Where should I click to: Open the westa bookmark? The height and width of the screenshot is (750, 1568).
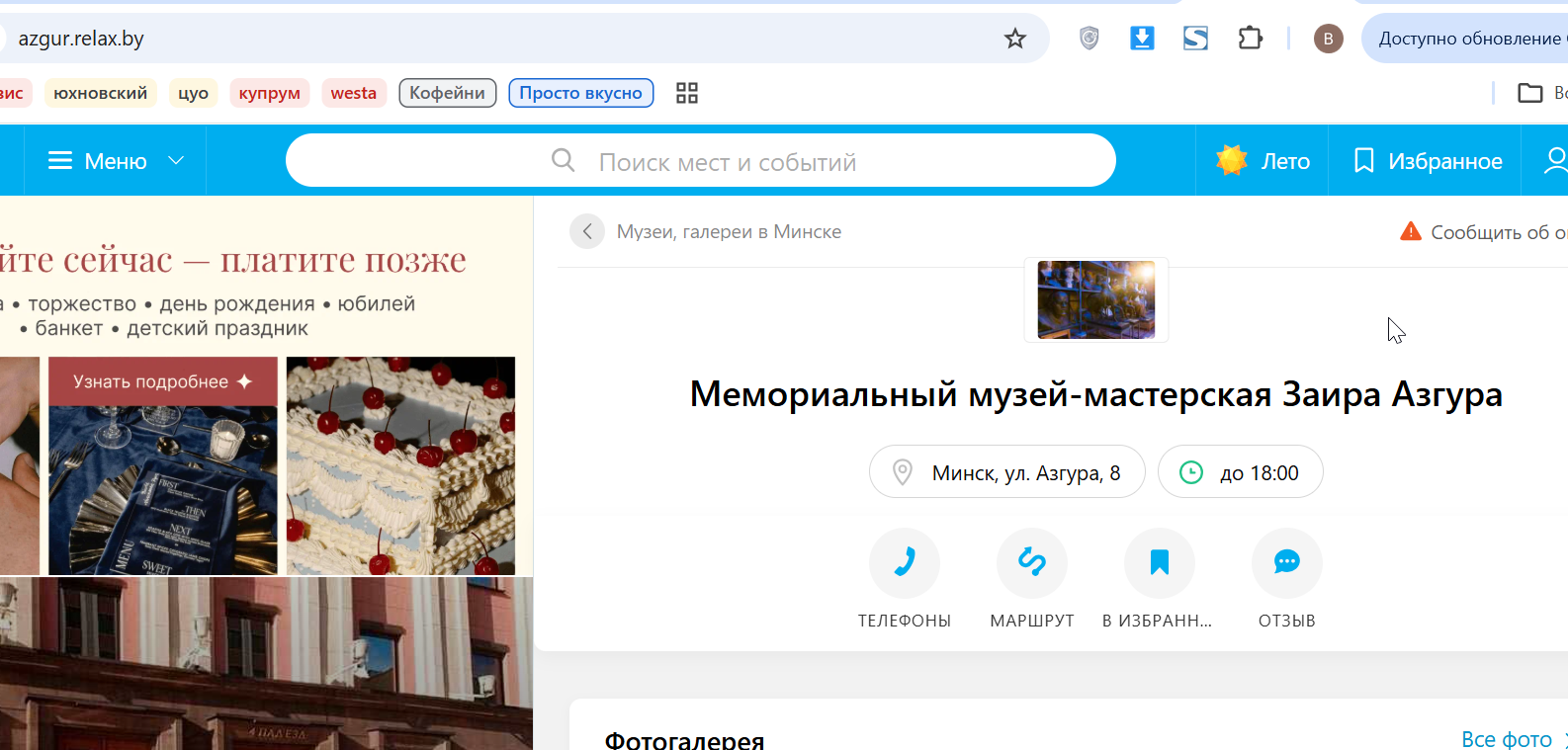[353, 93]
